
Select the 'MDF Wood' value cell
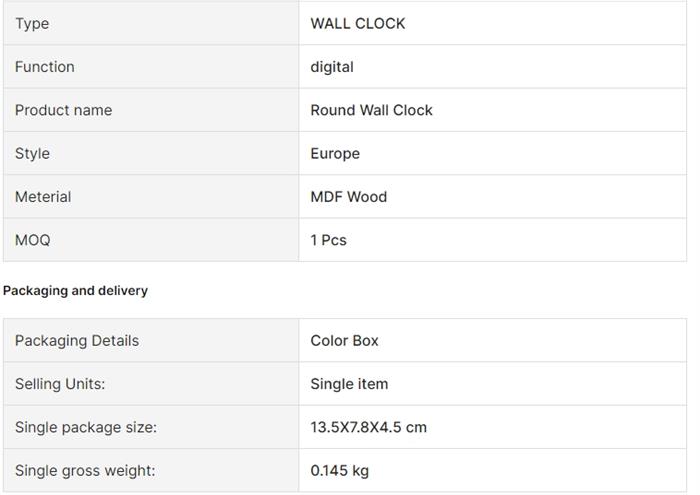[348, 197]
